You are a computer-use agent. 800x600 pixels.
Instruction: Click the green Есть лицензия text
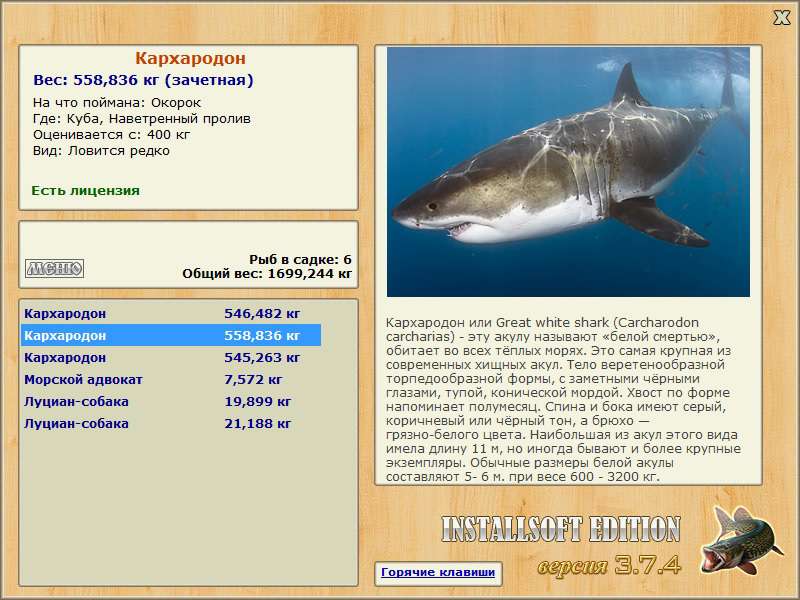[x=86, y=191]
